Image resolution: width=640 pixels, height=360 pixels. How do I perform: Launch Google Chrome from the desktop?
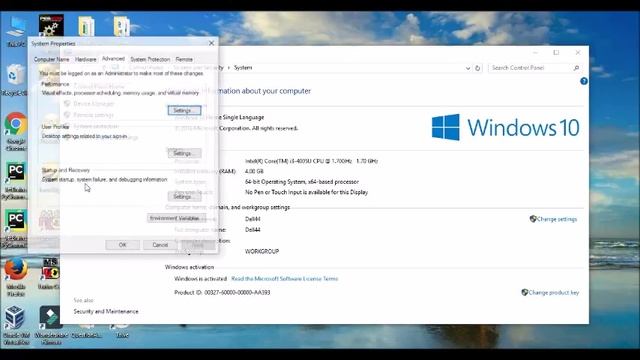pos(16,131)
